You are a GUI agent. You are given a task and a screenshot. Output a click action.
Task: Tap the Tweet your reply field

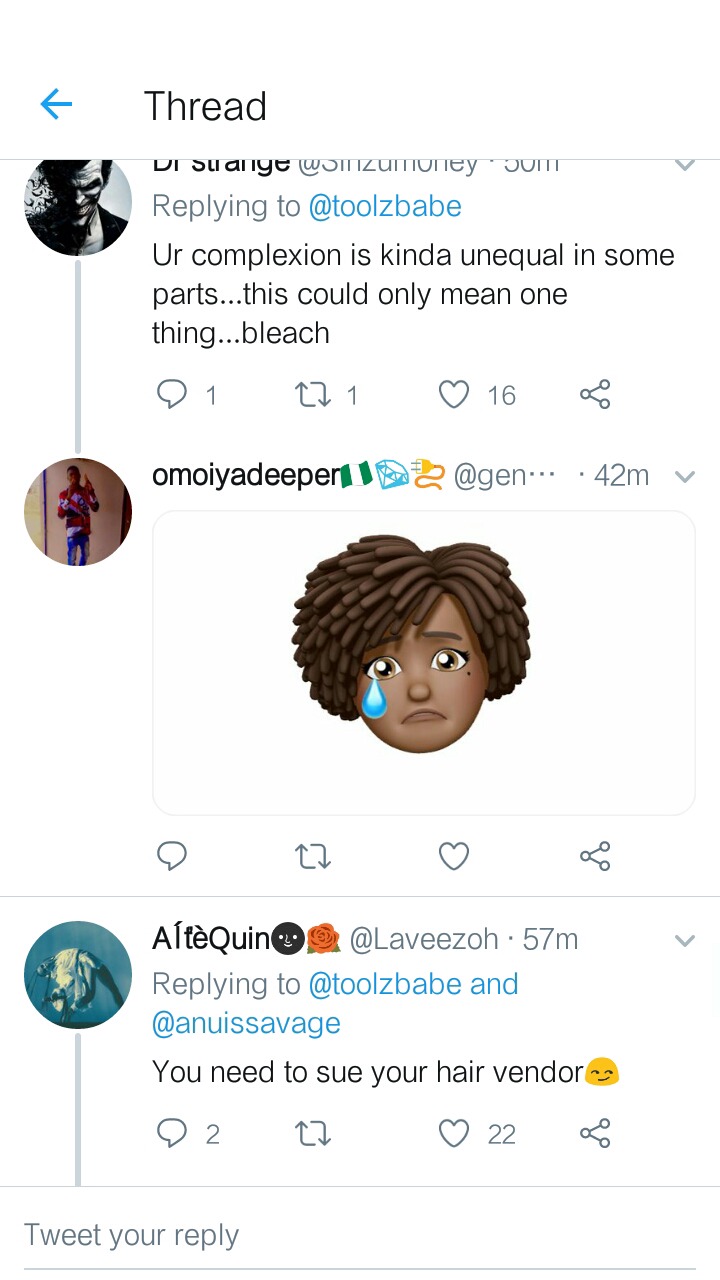(360, 1235)
